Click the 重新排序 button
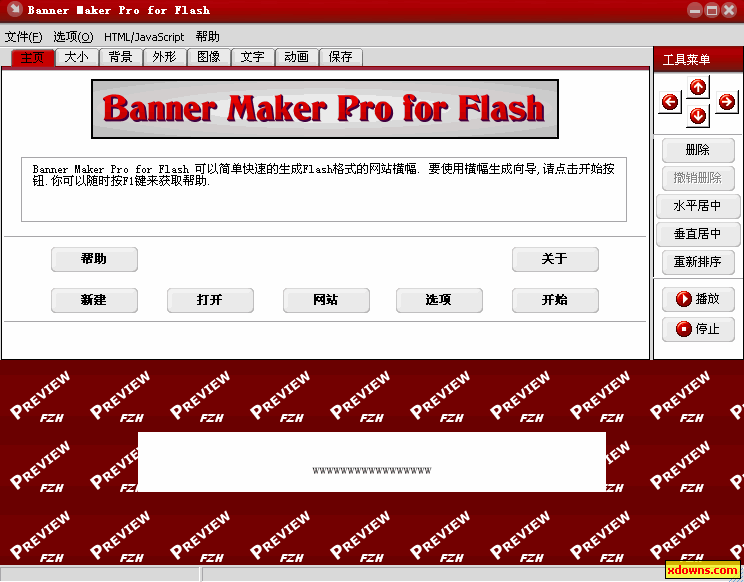744x582 pixels. pyautogui.click(x=698, y=262)
